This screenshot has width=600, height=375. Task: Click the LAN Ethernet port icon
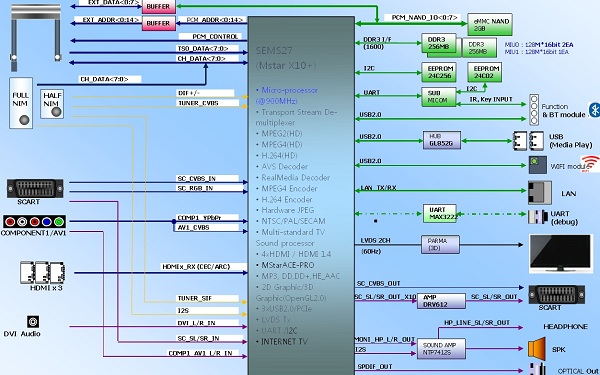(540, 192)
